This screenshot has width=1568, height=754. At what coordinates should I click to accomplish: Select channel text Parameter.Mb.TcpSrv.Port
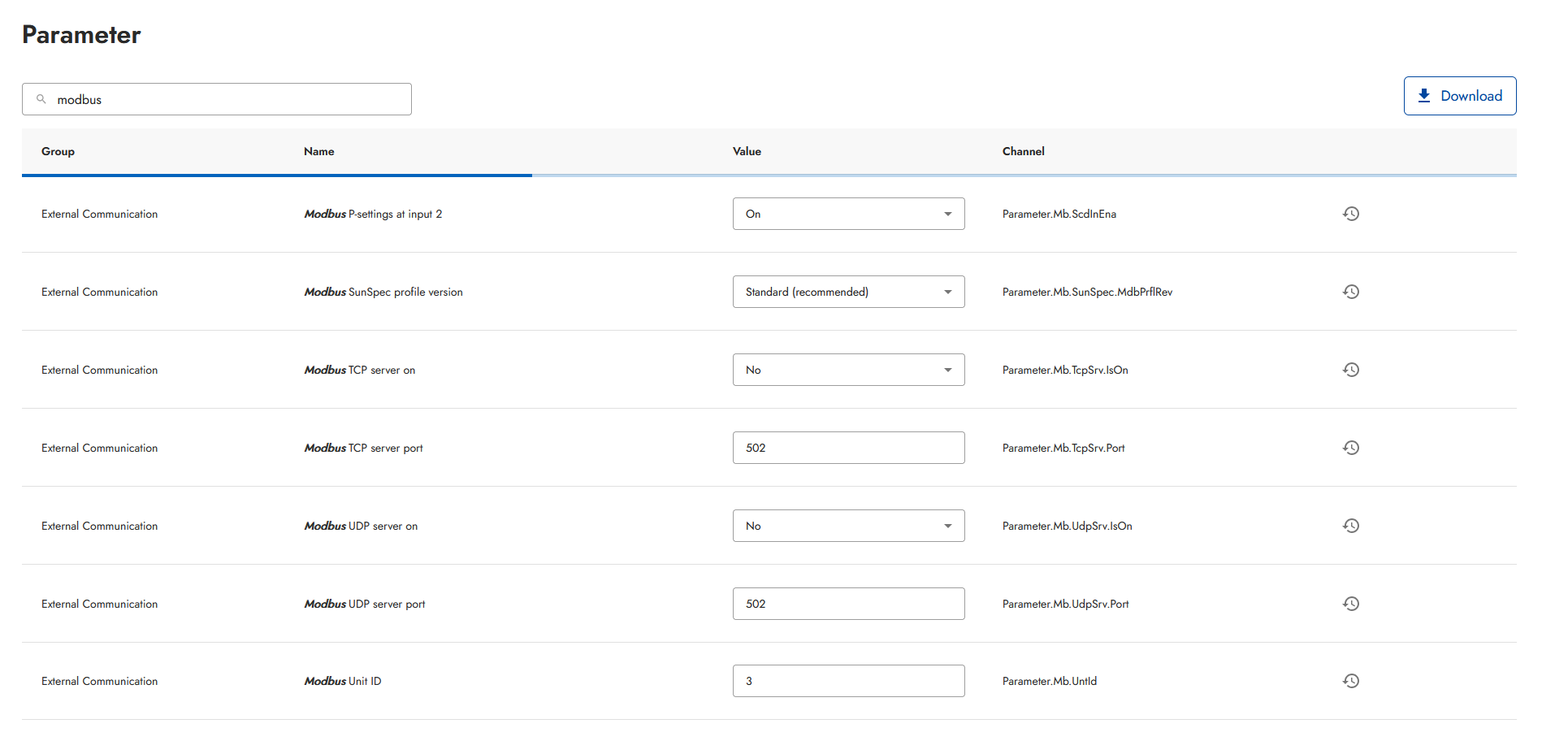pyautogui.click(x=1063, y=448)
